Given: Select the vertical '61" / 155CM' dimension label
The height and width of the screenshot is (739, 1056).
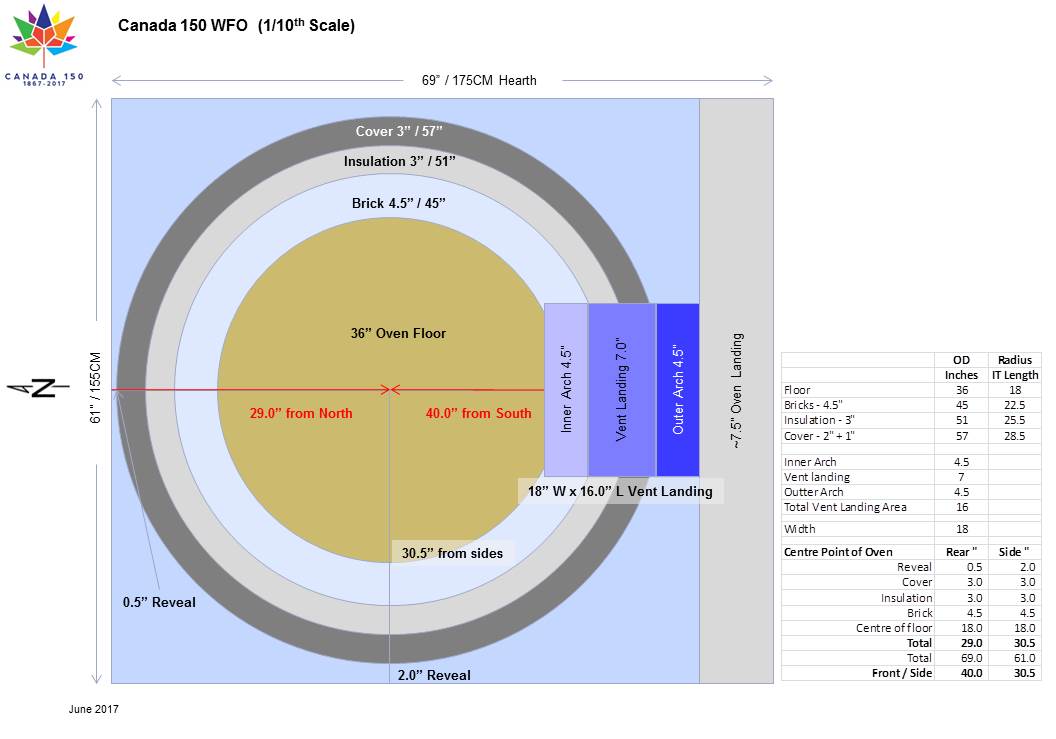Looking at the screenshot, I should coord(95,388).
